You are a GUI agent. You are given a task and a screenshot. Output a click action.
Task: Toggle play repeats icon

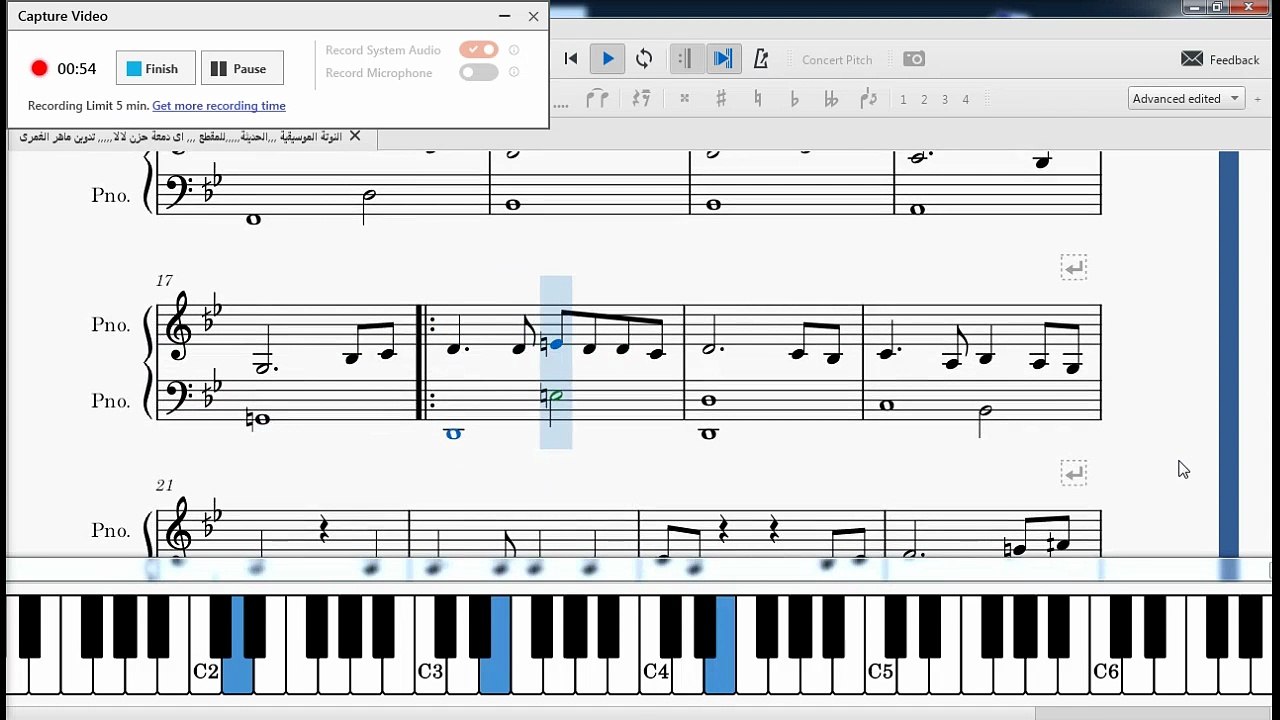(x=685, y=59)
